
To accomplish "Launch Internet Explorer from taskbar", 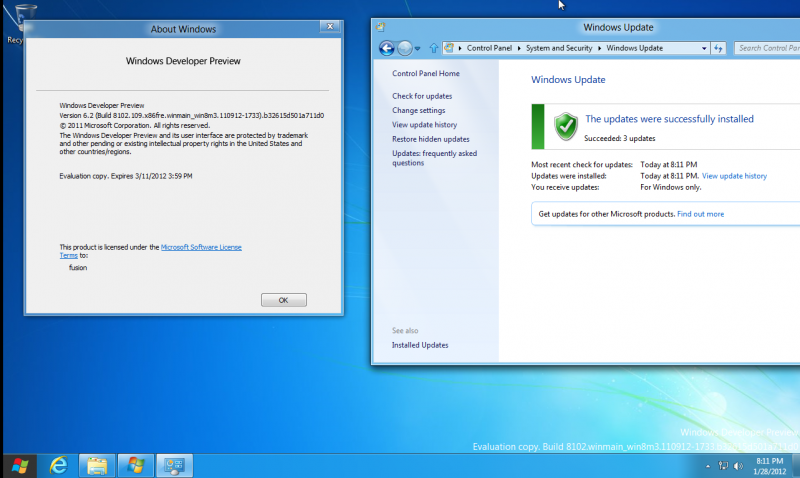I will point(58,465).
